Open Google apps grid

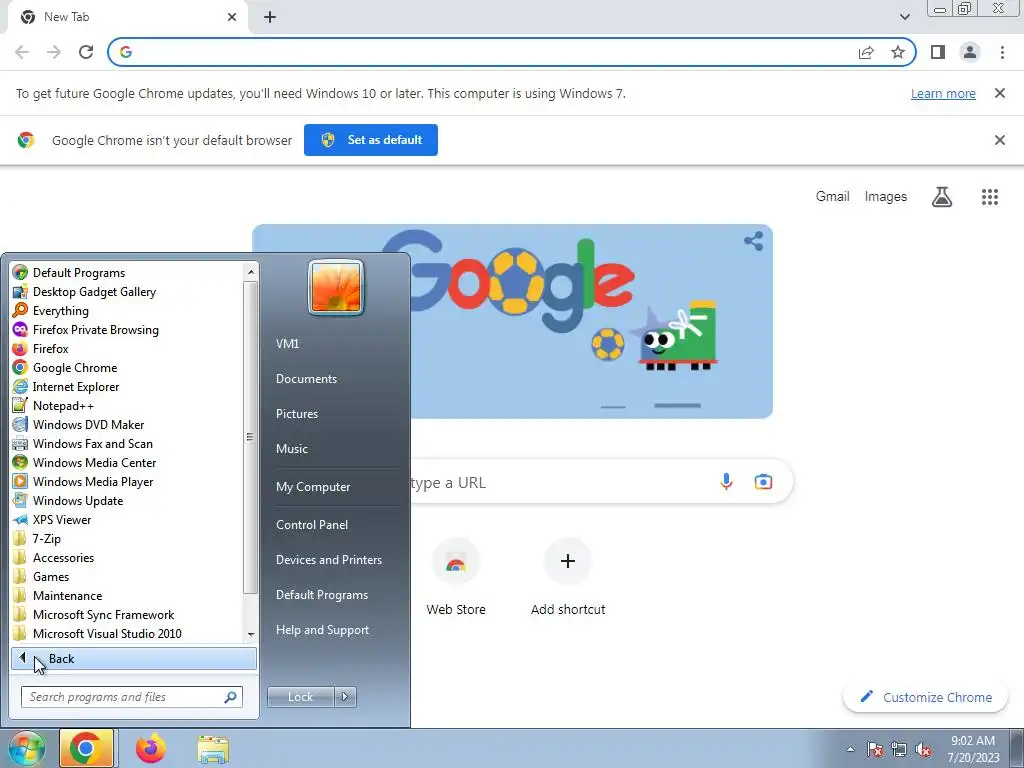(x=989, y=197)
